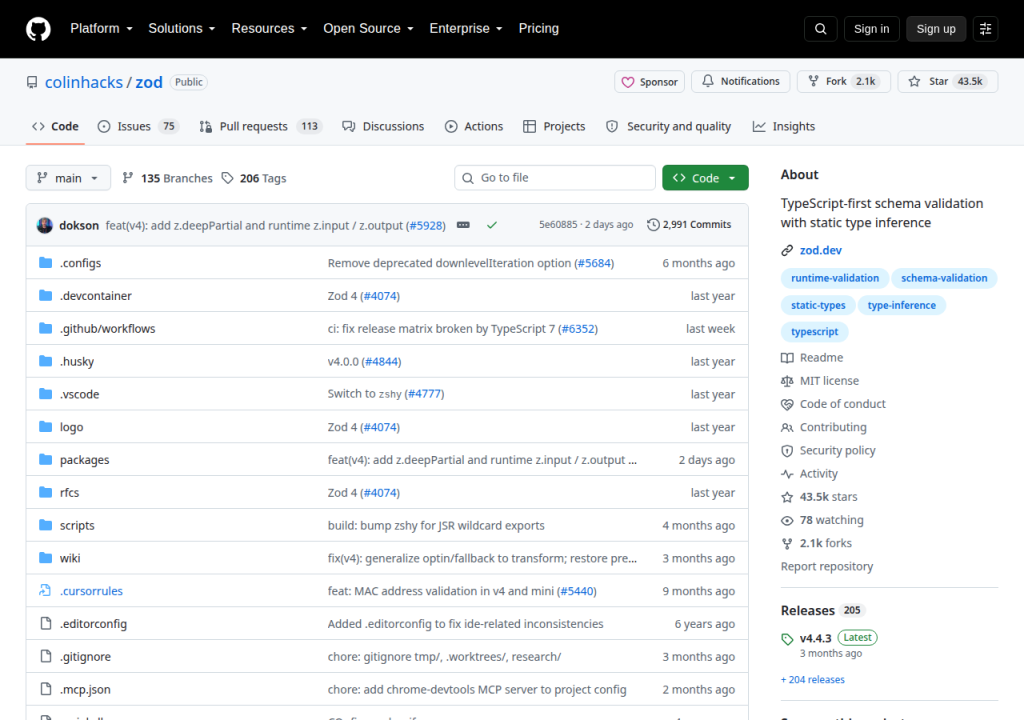Open pull request #5928 link
The image size is (1024, 720).
[x=427, y=225]
